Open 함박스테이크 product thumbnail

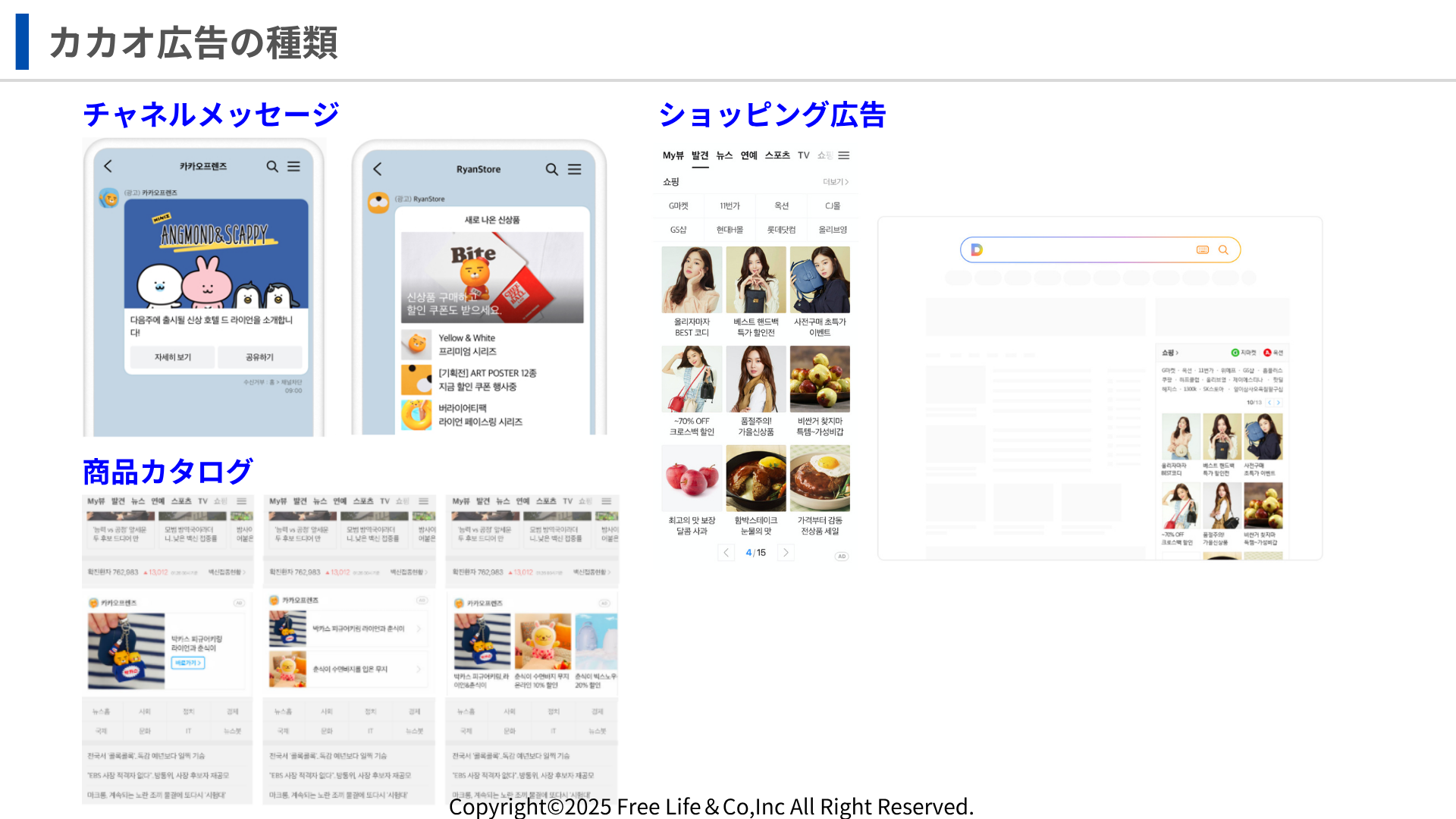[756, 478]
